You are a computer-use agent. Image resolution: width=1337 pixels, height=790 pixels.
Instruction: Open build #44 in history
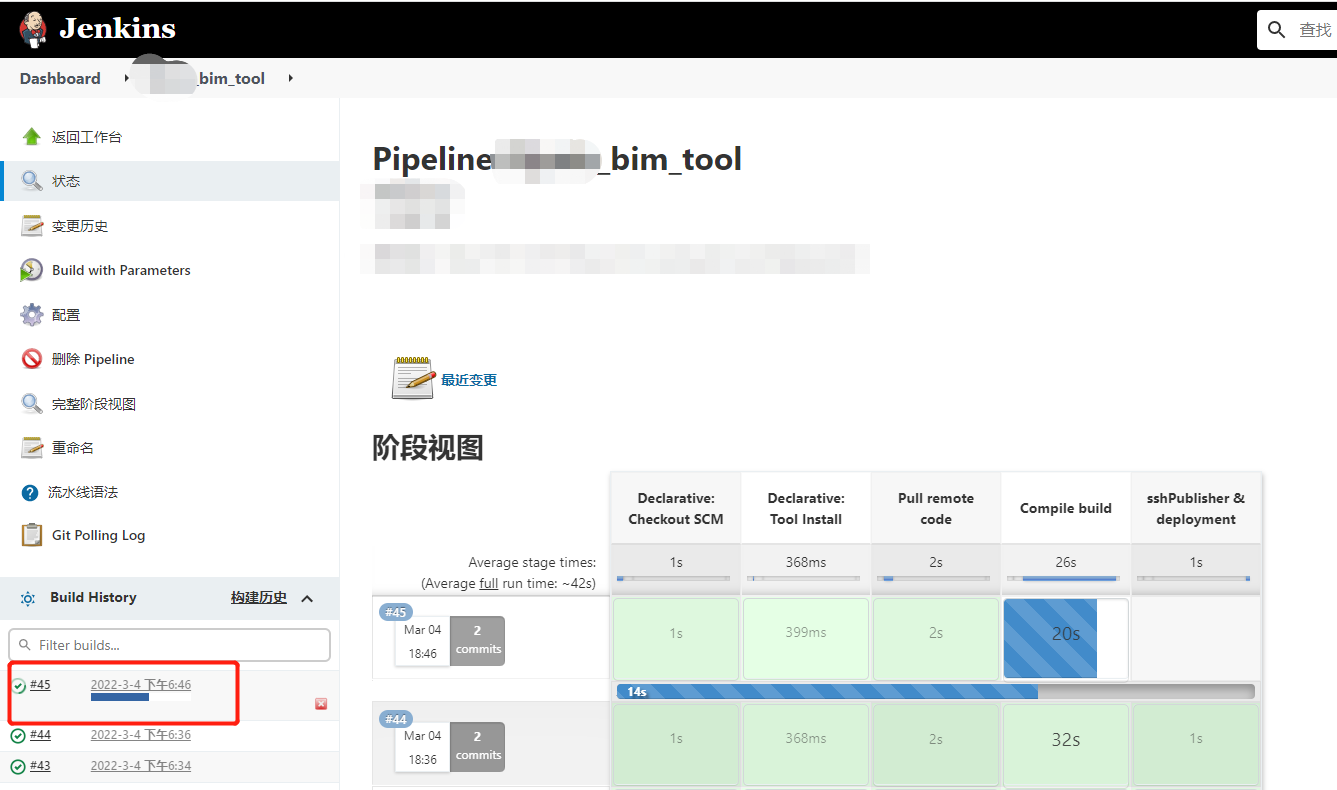(40, 735)
